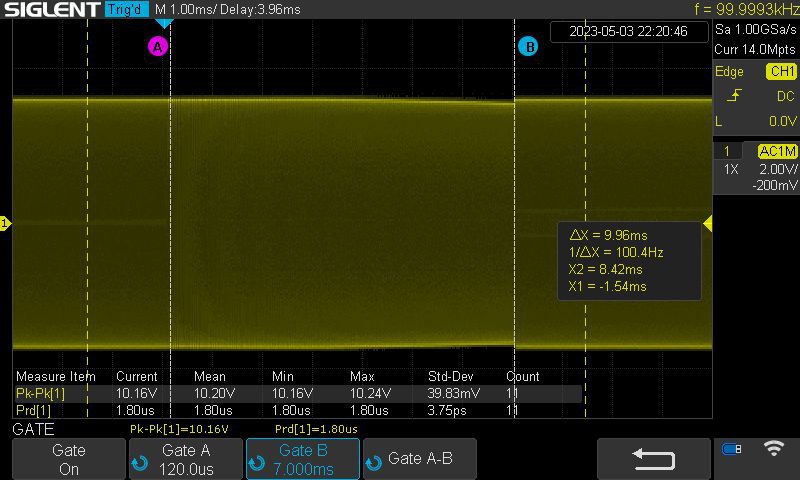Click the Gate A-B rotary knob icon
This screenshot has height=480, width=800.
pyautogui.click(x=373, y=463)
